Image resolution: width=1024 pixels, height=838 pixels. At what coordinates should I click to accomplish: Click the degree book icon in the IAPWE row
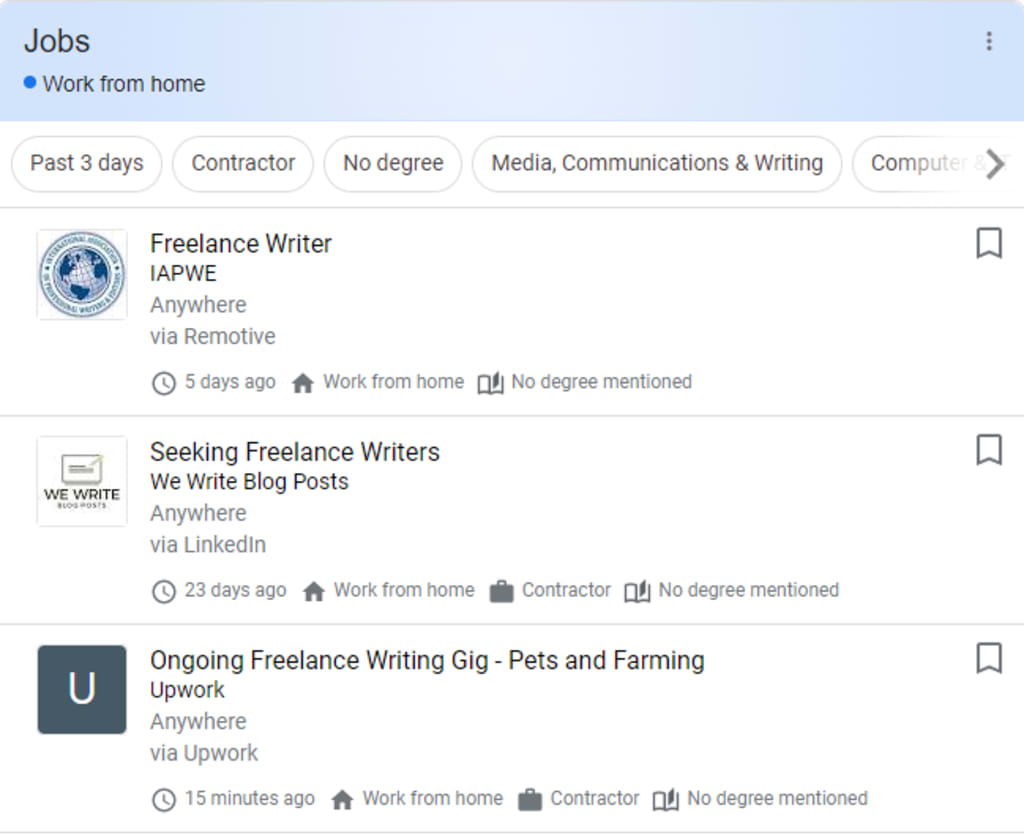click(x=490, y=383)
